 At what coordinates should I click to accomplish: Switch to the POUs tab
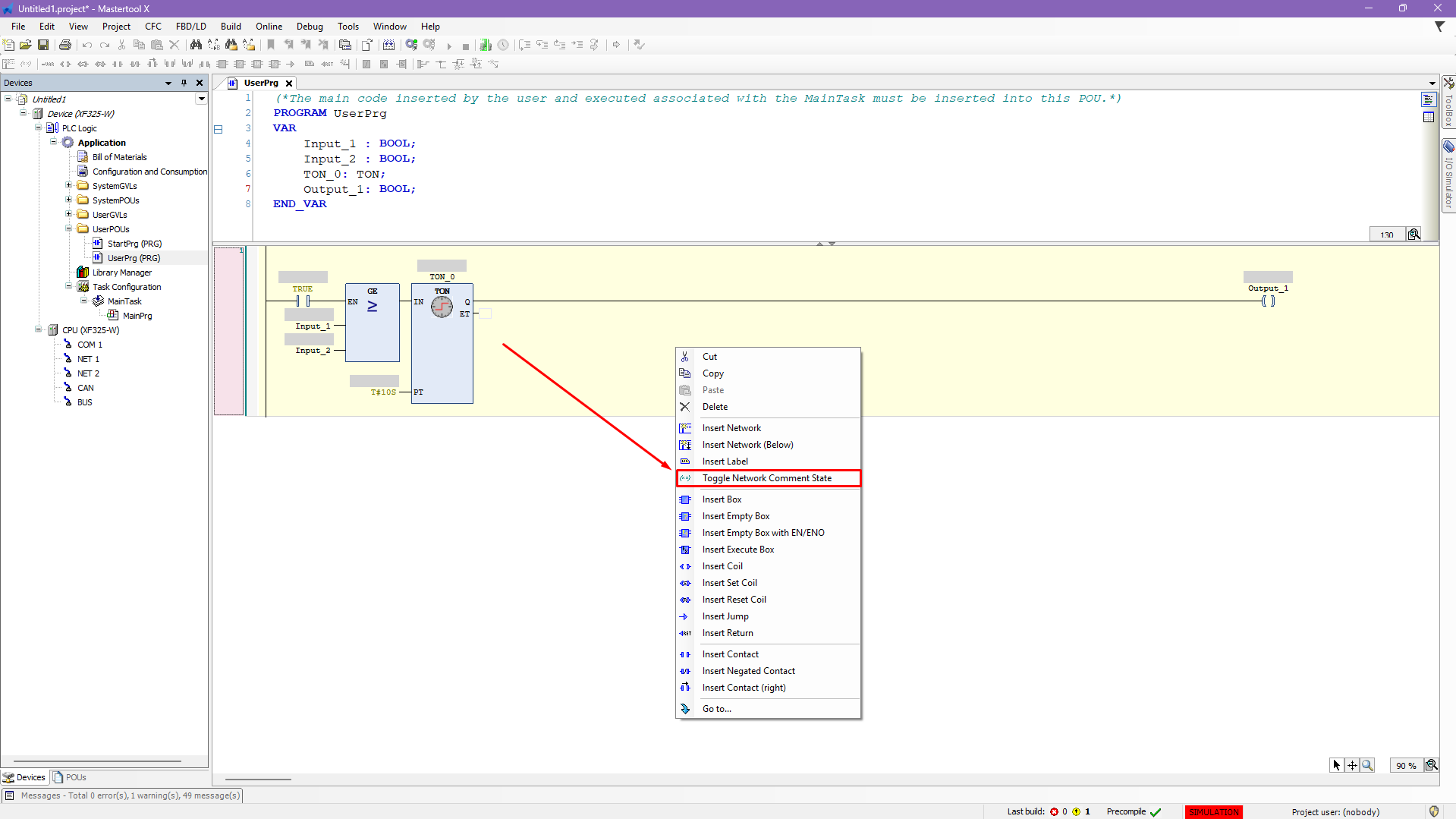[70, 777]
